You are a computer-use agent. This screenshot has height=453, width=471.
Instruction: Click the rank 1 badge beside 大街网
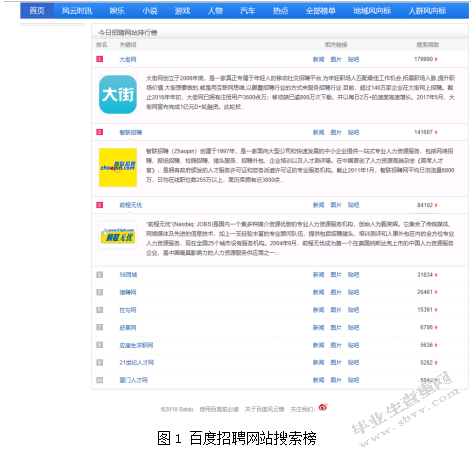pos(100,59)
